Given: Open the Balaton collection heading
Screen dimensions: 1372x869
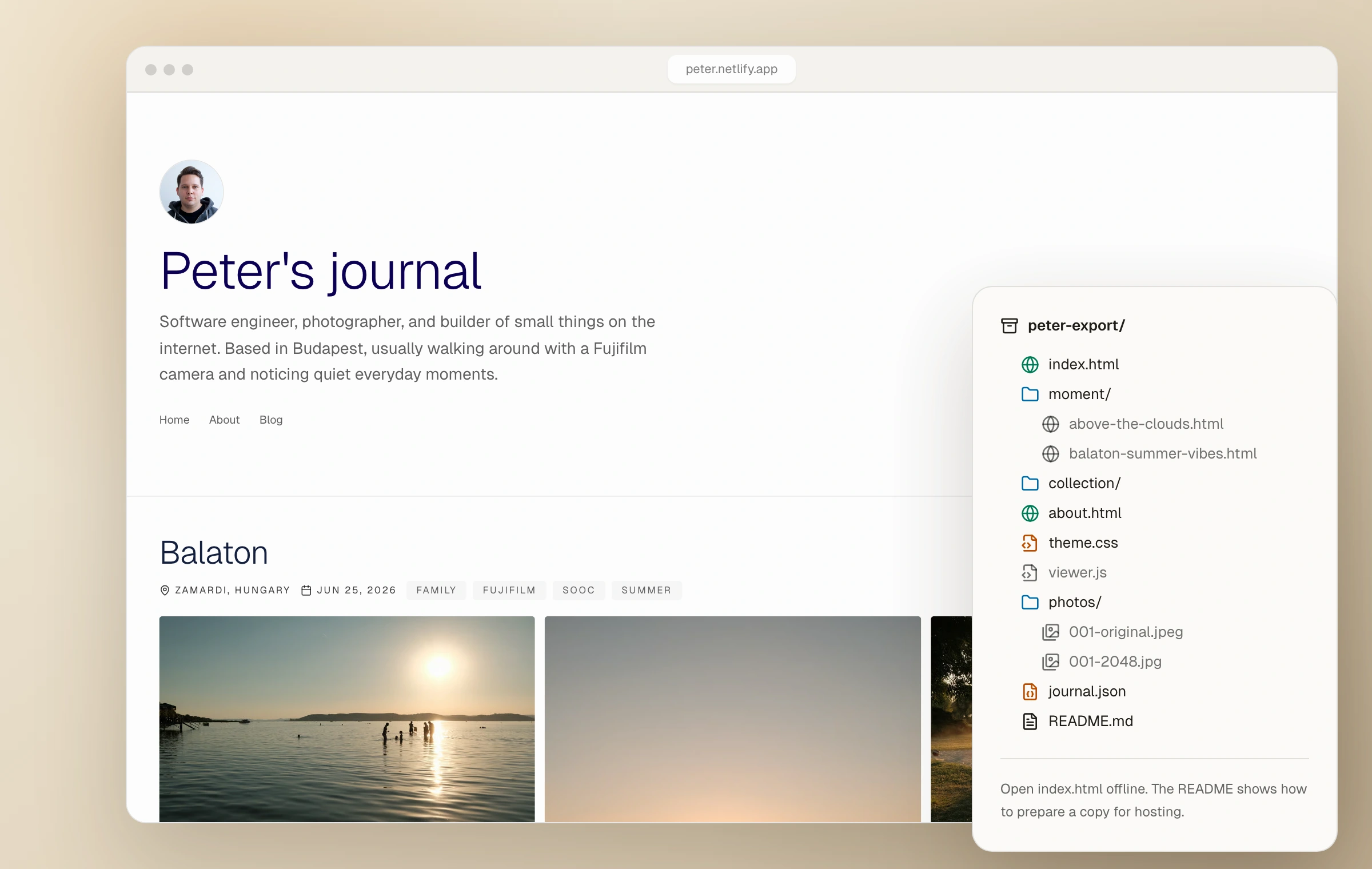Looking at the screenshot, I should 214,553.
